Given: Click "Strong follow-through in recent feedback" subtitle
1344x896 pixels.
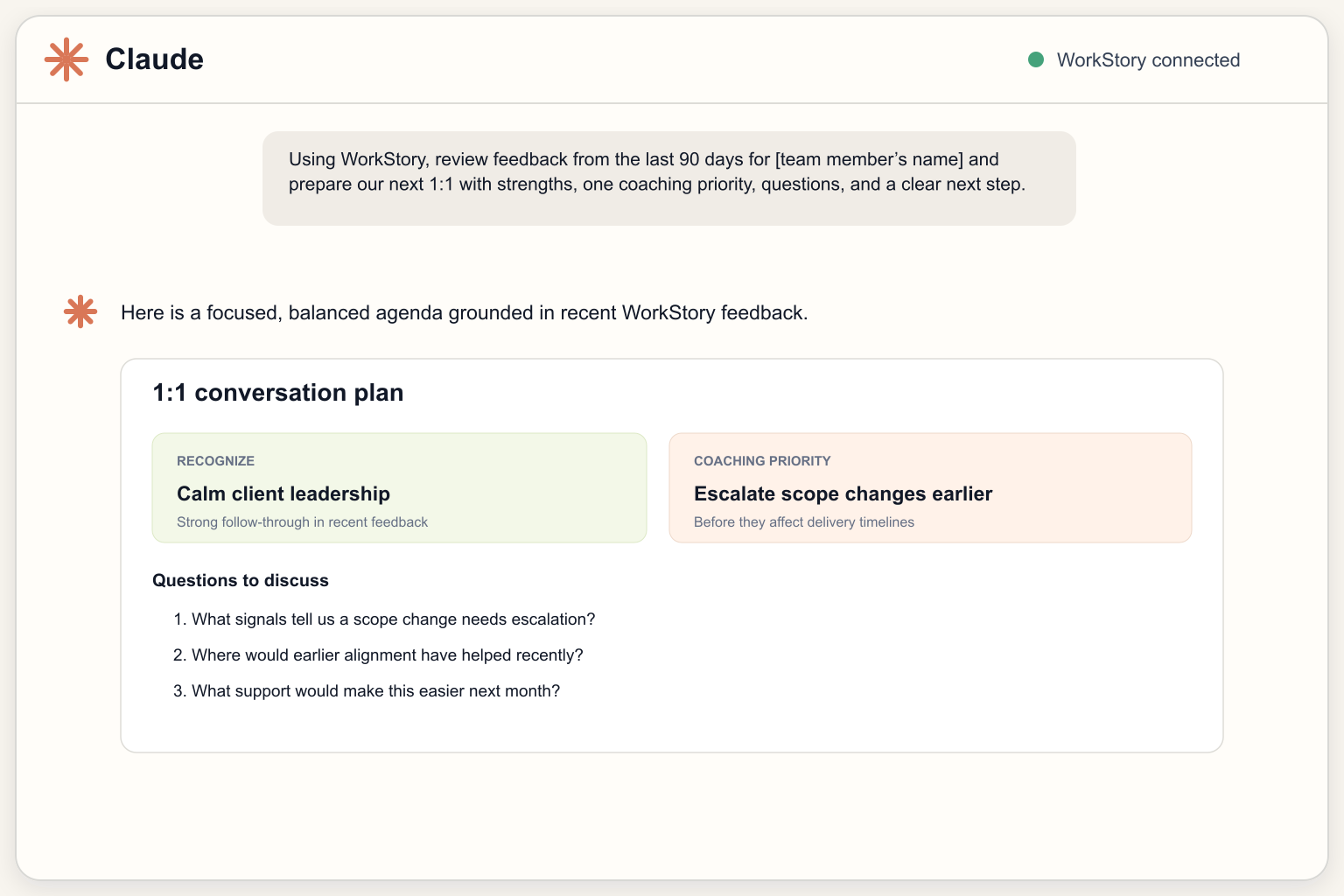Looking at the screenshot, I should [303, 521].
